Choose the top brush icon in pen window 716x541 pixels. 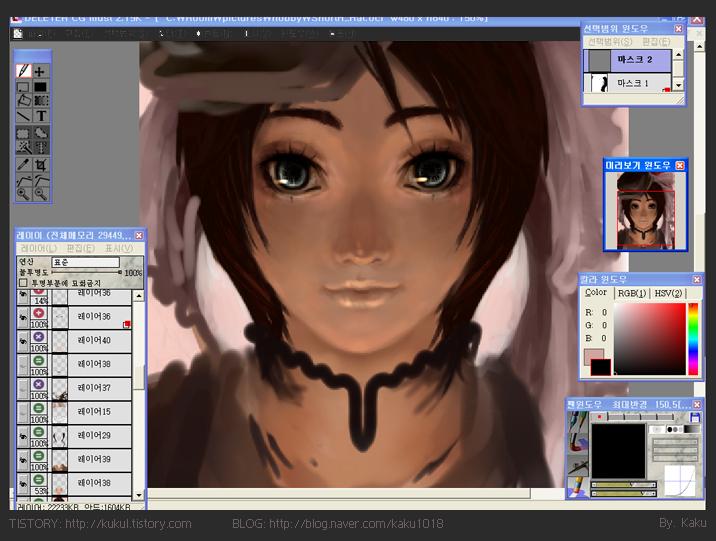[578, 424]
